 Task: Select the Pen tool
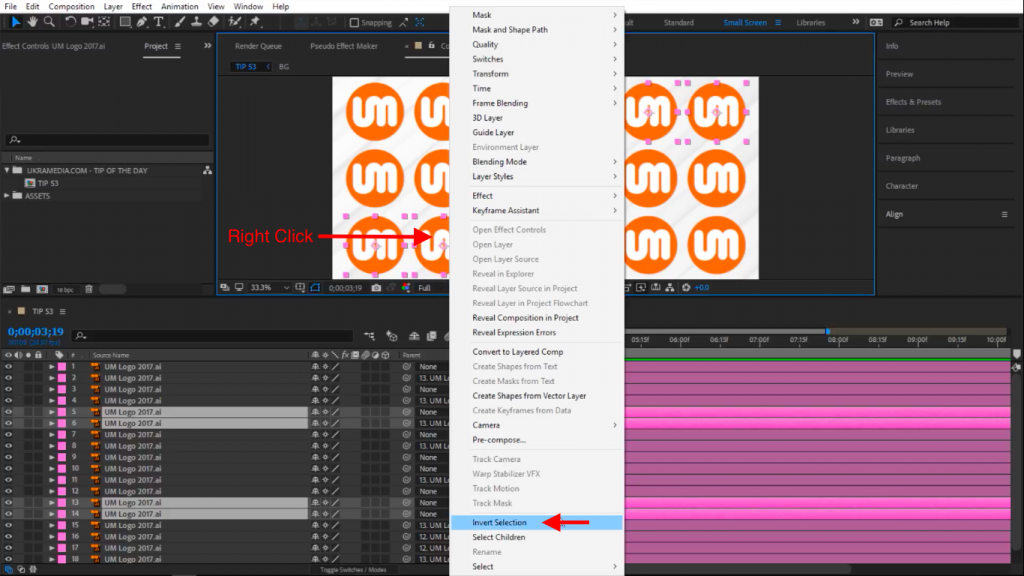tap(142, 22)
